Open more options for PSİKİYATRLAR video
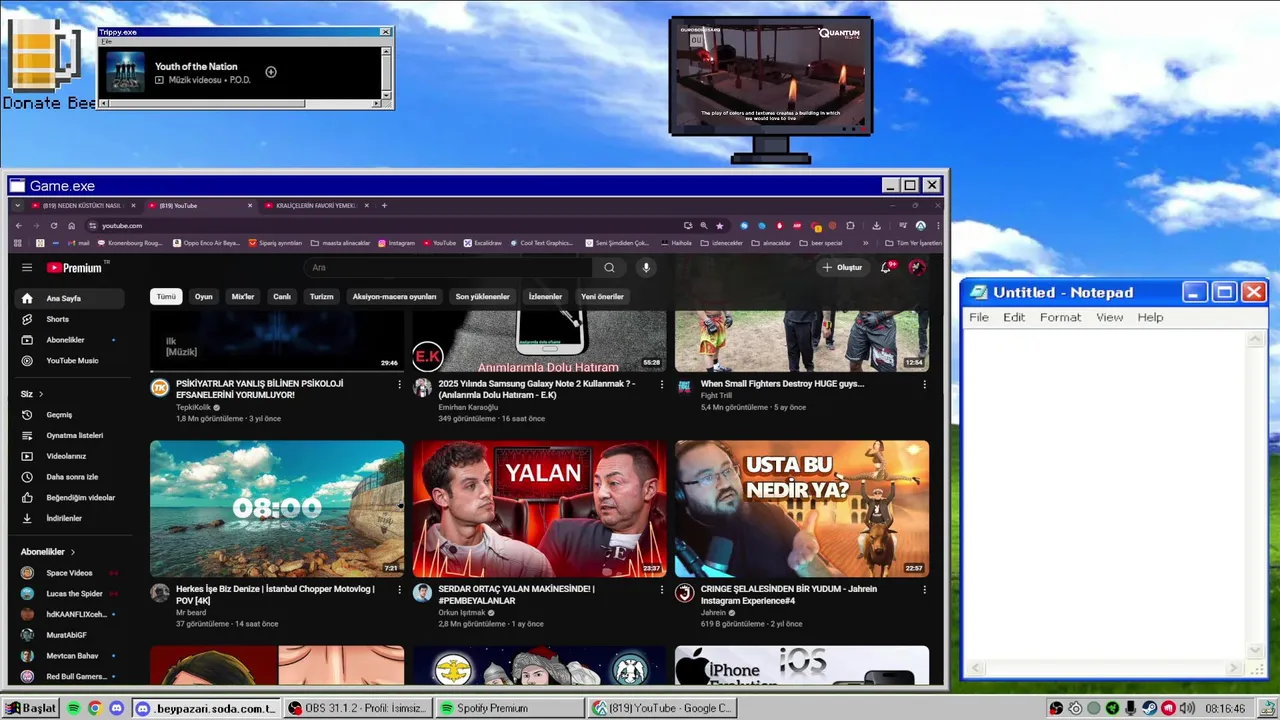 coord(399,384)
